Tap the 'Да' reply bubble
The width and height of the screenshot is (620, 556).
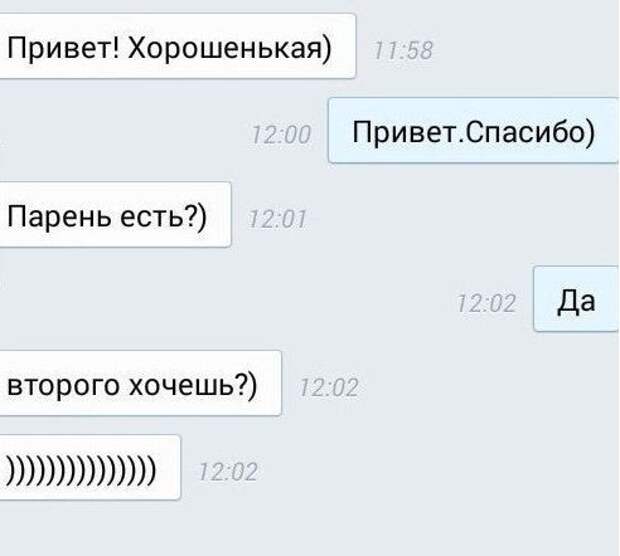tap(577, 299)
